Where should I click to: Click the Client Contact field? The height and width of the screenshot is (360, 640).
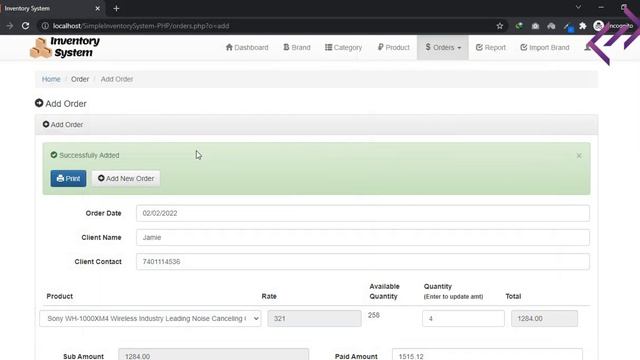(362, 261)
